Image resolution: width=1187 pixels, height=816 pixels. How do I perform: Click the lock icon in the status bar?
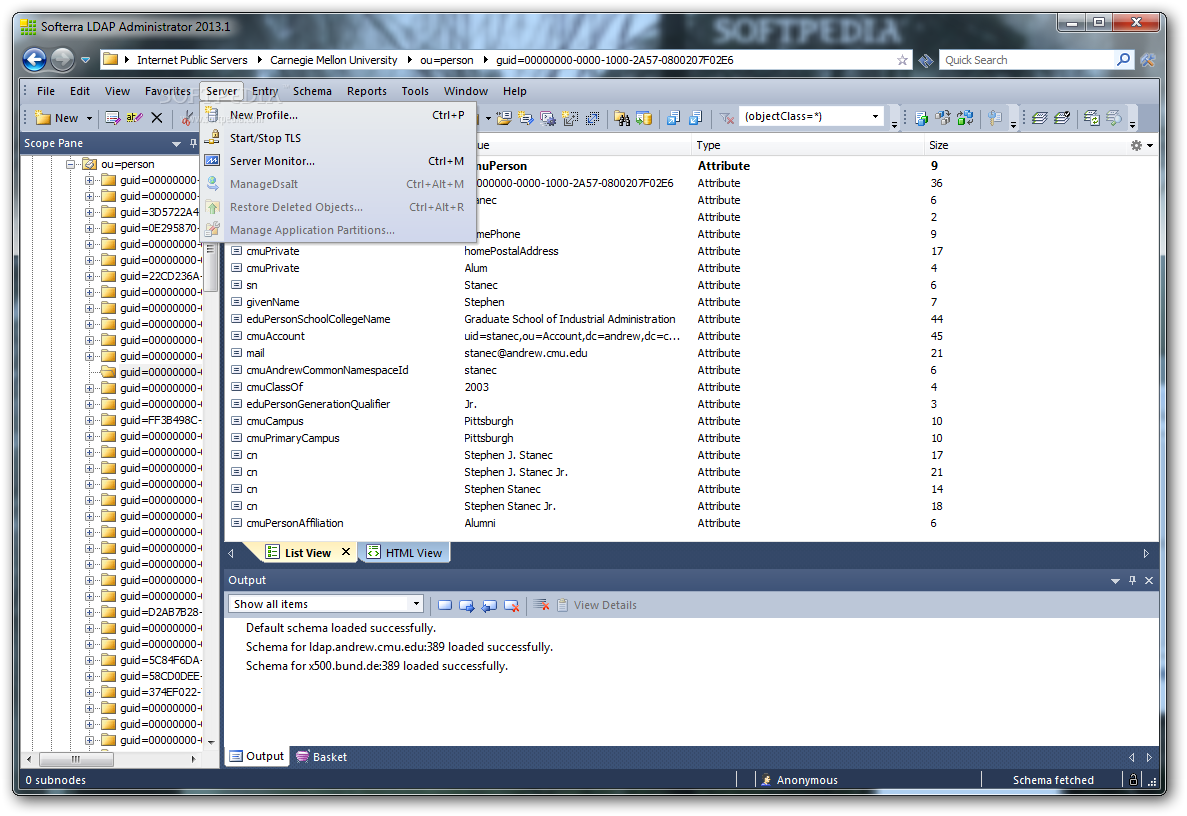[x=1132, y=779]
